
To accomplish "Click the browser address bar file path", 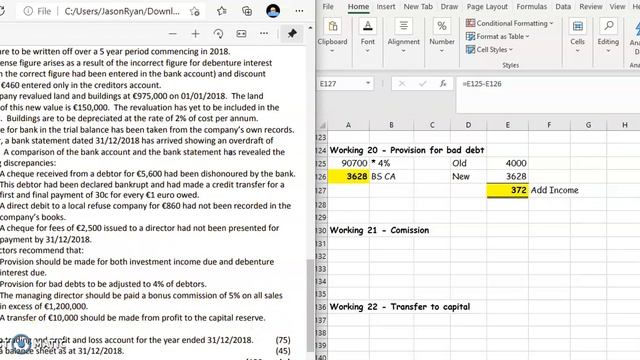I will (x=122, y=11).
